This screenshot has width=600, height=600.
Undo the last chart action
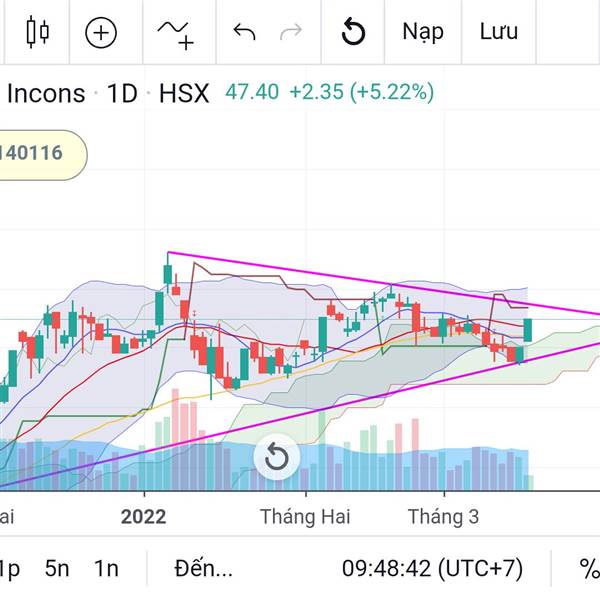coord(244,32)
